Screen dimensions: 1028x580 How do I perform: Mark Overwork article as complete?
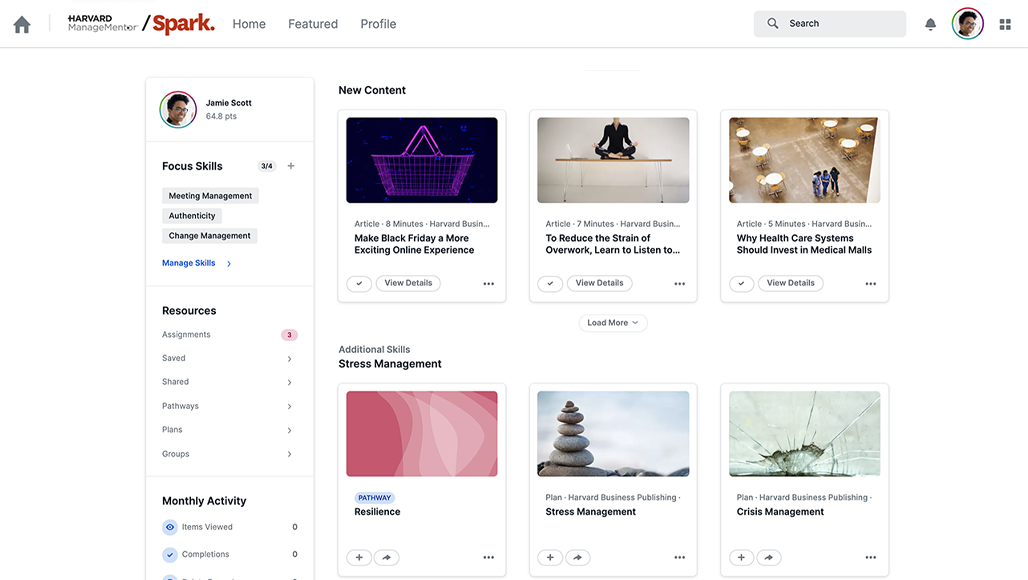click(x=550, y=284)
